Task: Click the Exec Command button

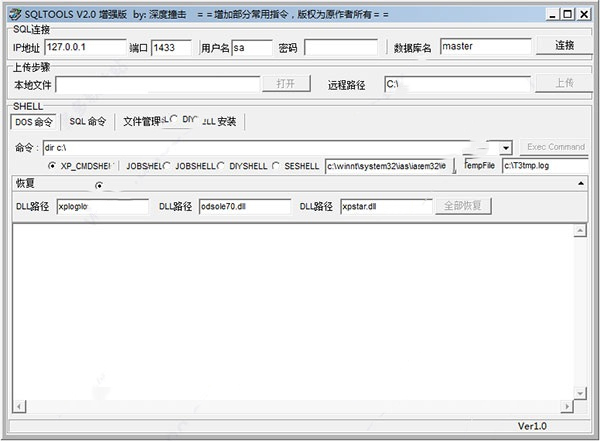Action: tap(556, 147)
